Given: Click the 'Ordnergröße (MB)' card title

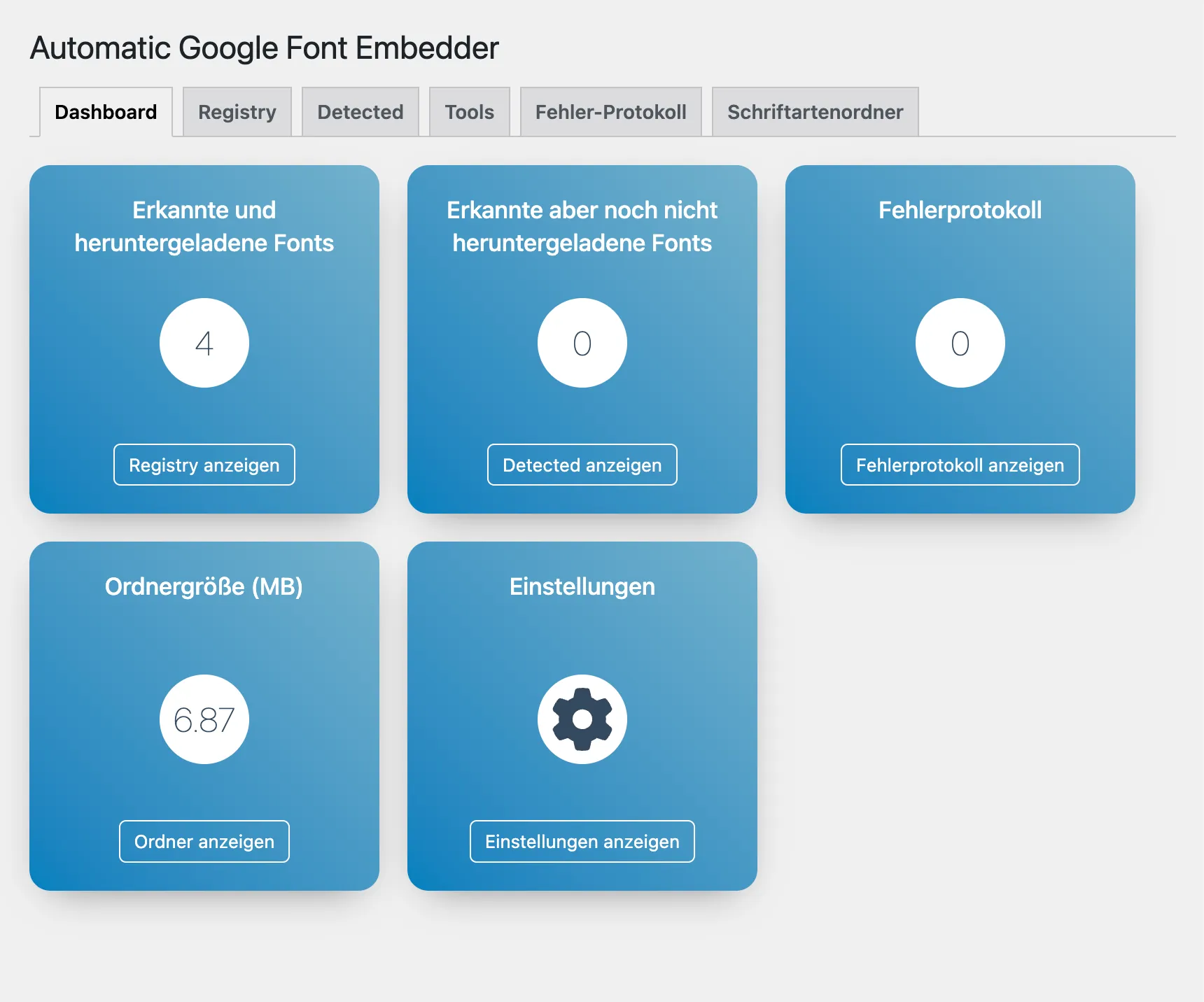Looking at the screenshot, I should (204, 586).
